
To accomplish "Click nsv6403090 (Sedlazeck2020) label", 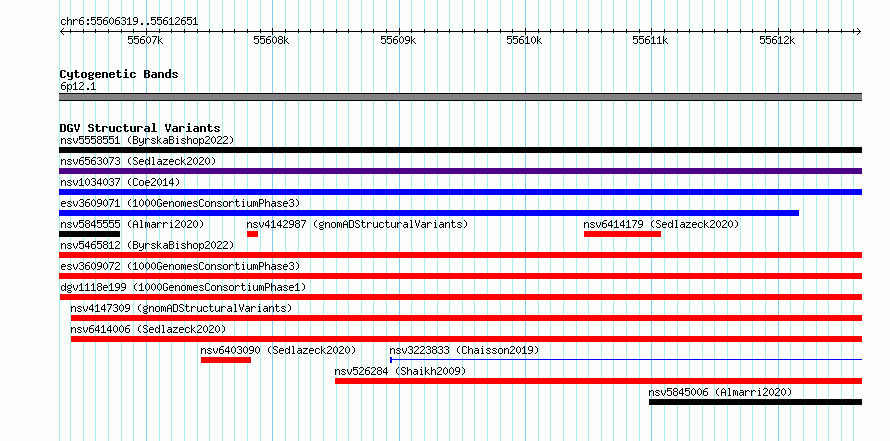I will 278,350.
